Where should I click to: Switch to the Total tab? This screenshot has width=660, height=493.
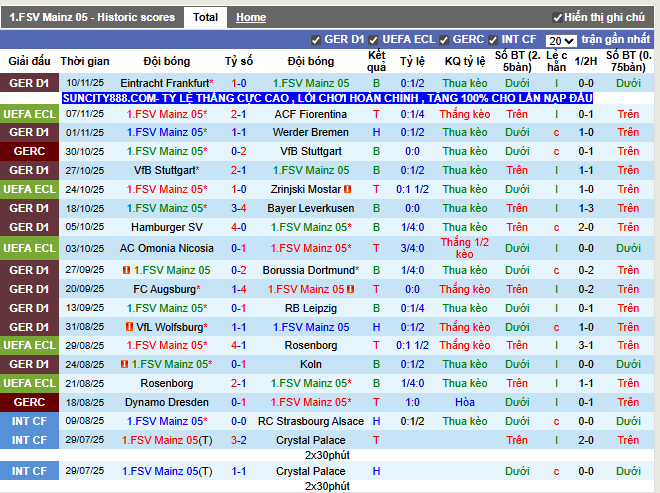(205, 17)
